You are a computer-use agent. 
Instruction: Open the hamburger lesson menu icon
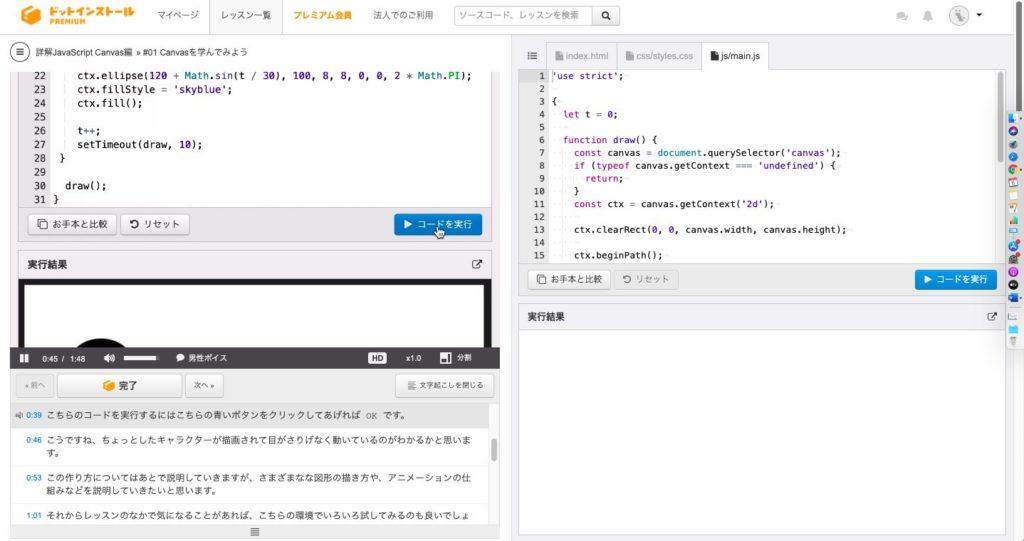pyautogui.click(x=20, y=52)
